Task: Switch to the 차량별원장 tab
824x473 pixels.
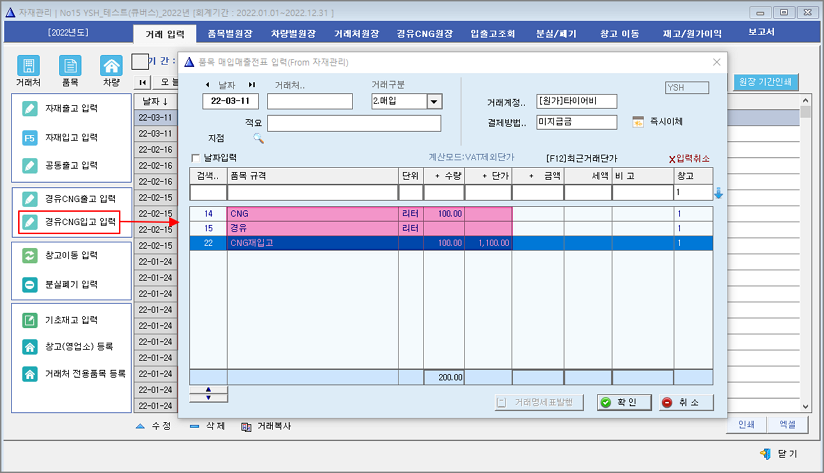Action: (x=293, y=34)
